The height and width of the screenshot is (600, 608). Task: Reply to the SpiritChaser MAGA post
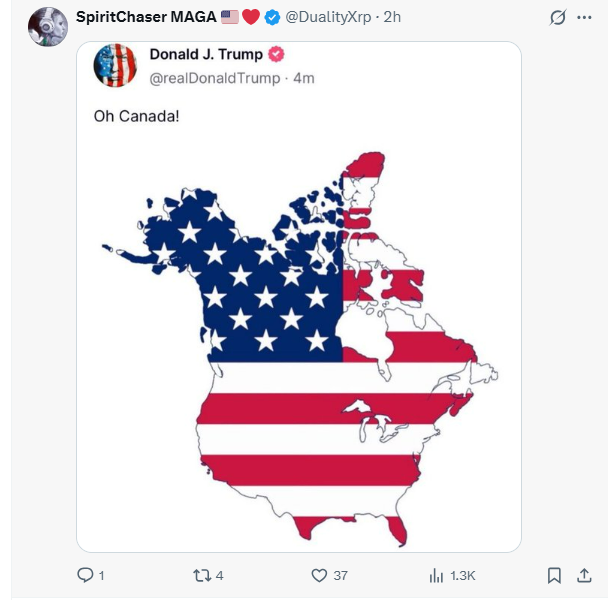point(84,575)
